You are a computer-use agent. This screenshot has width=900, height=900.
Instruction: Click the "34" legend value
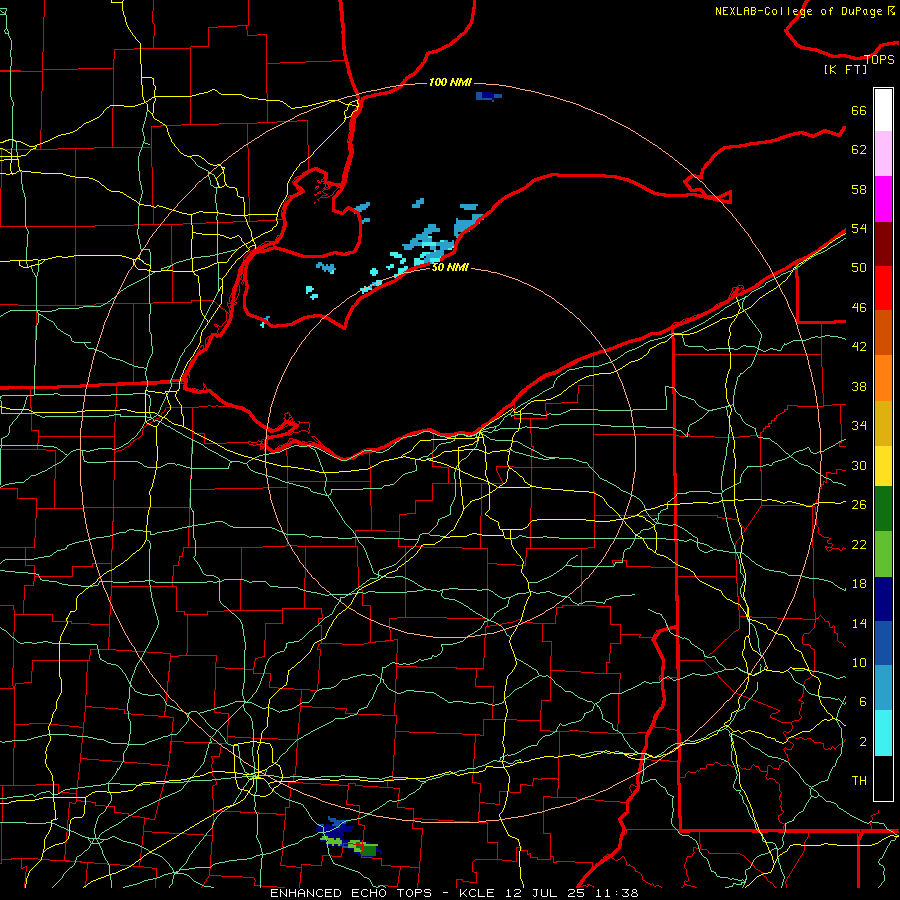coord(859,426)
